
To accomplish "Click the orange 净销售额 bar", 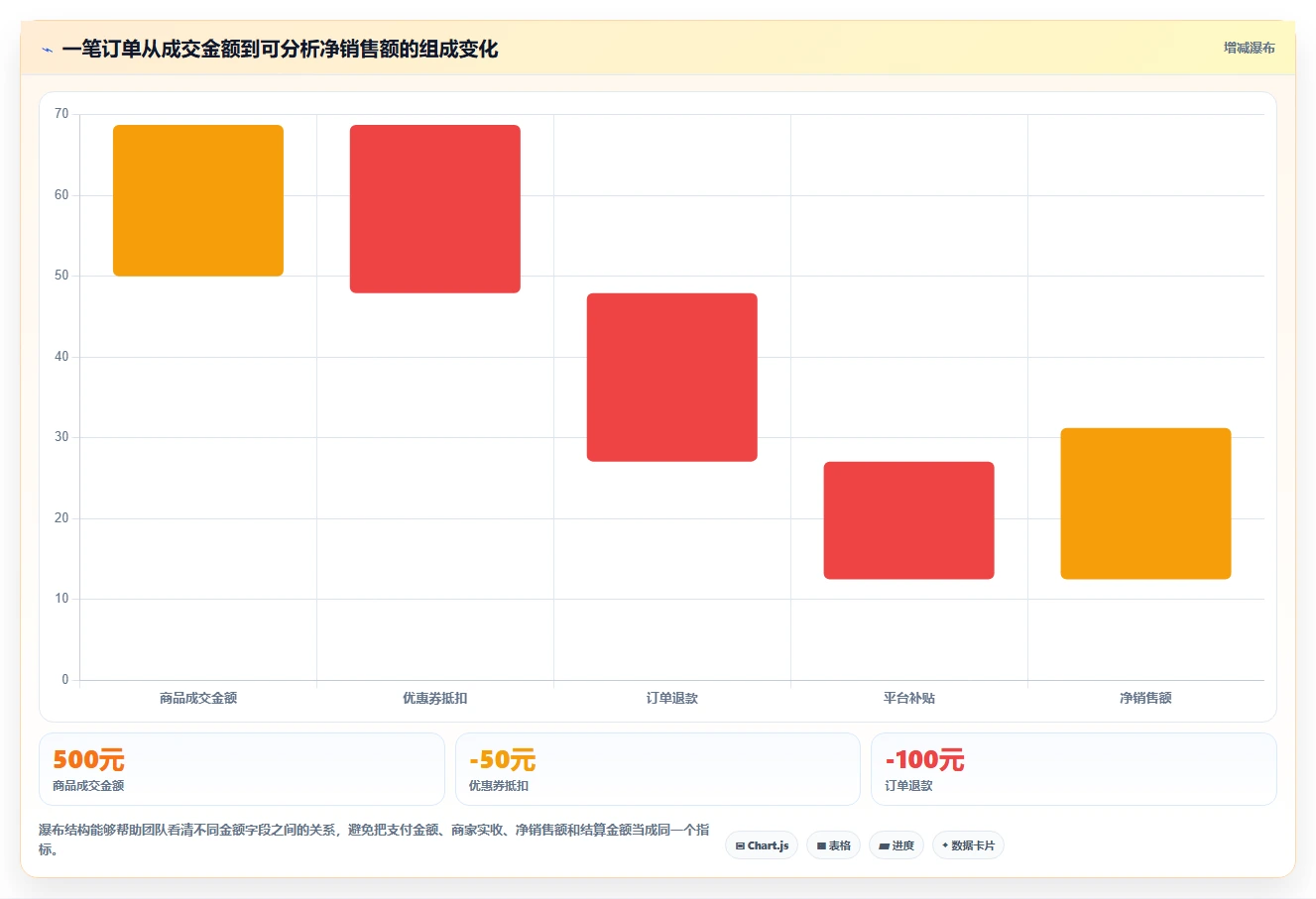I will tap(1146, 504).
